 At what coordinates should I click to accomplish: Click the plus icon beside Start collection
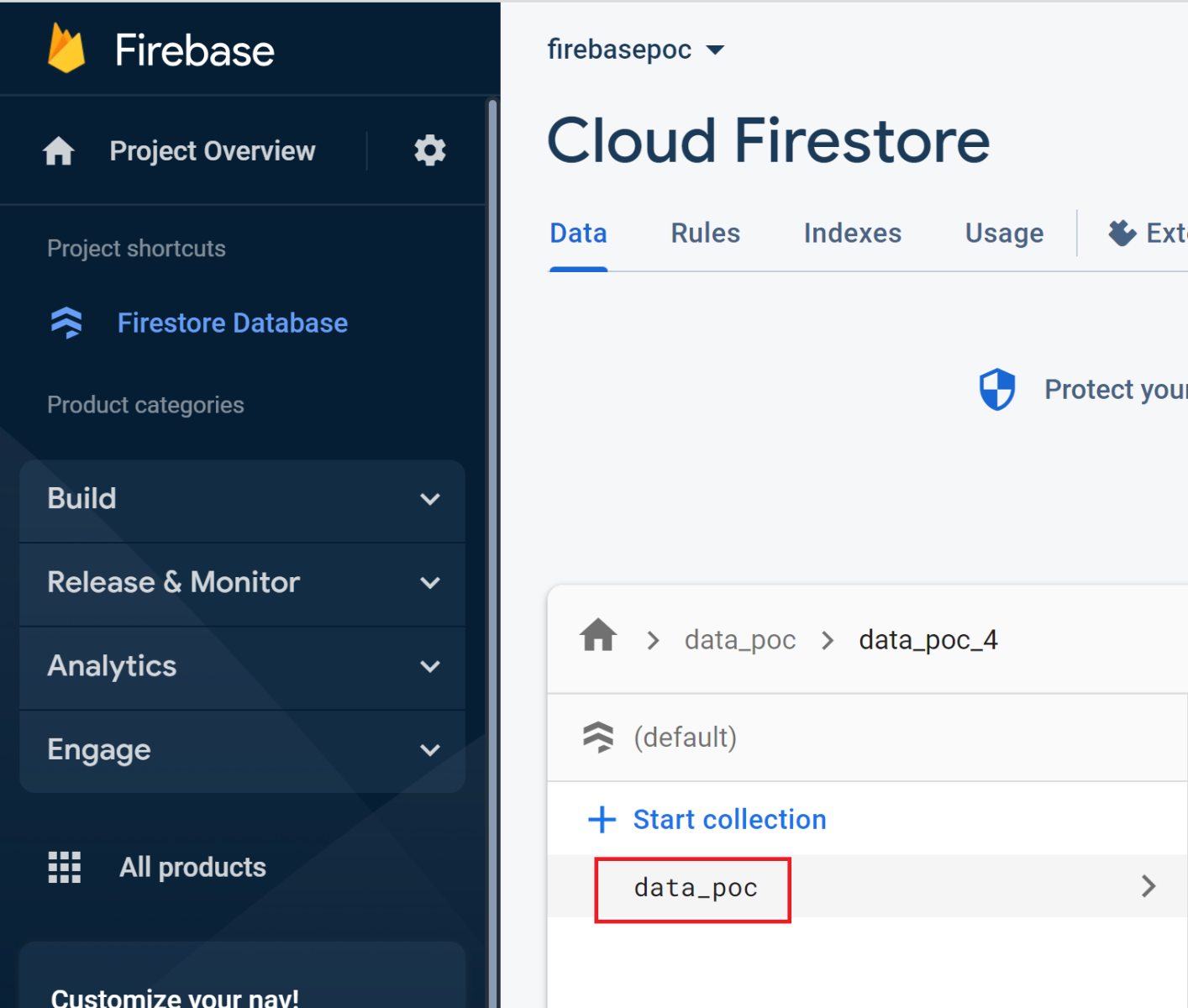click(602, 819)
